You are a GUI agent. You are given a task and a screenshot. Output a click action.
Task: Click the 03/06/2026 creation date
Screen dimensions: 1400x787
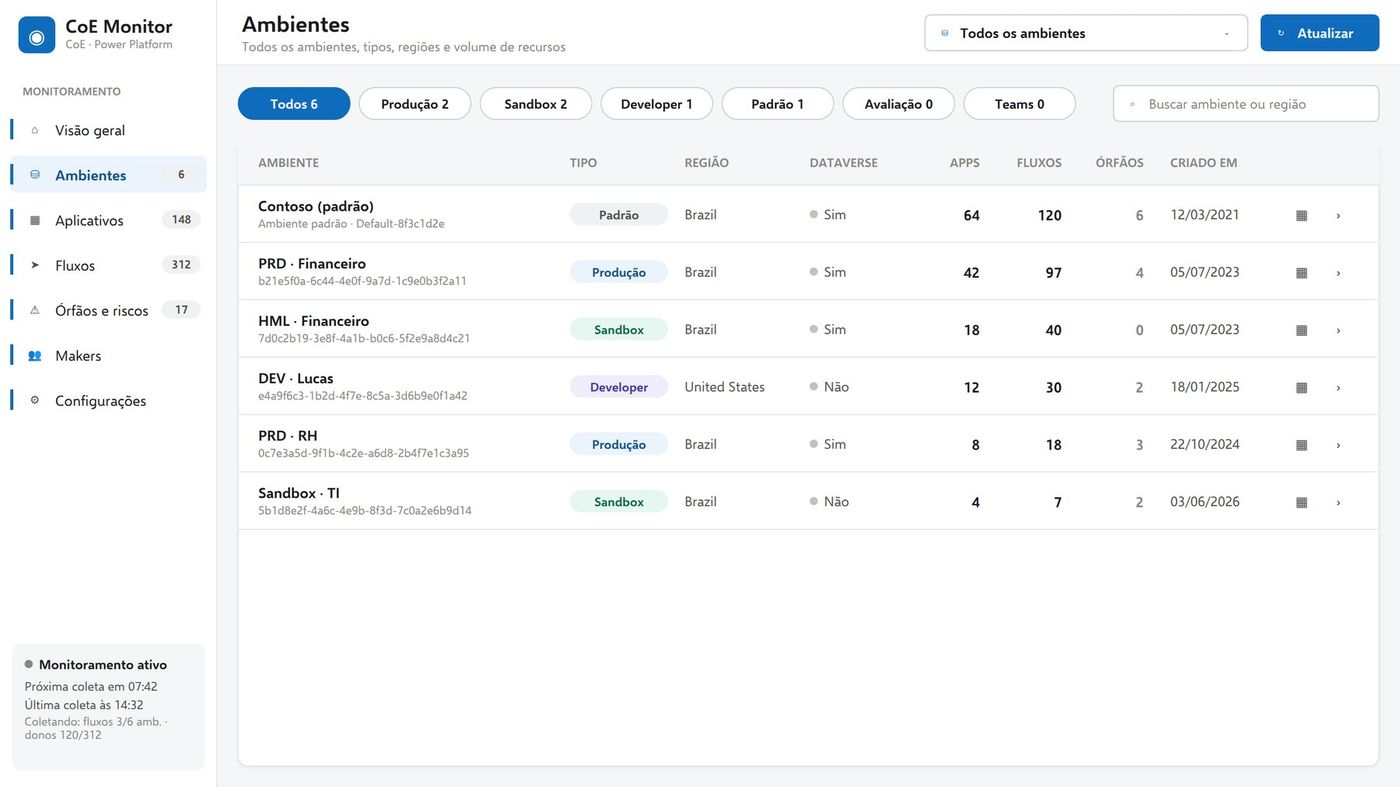click(1205, 502)
